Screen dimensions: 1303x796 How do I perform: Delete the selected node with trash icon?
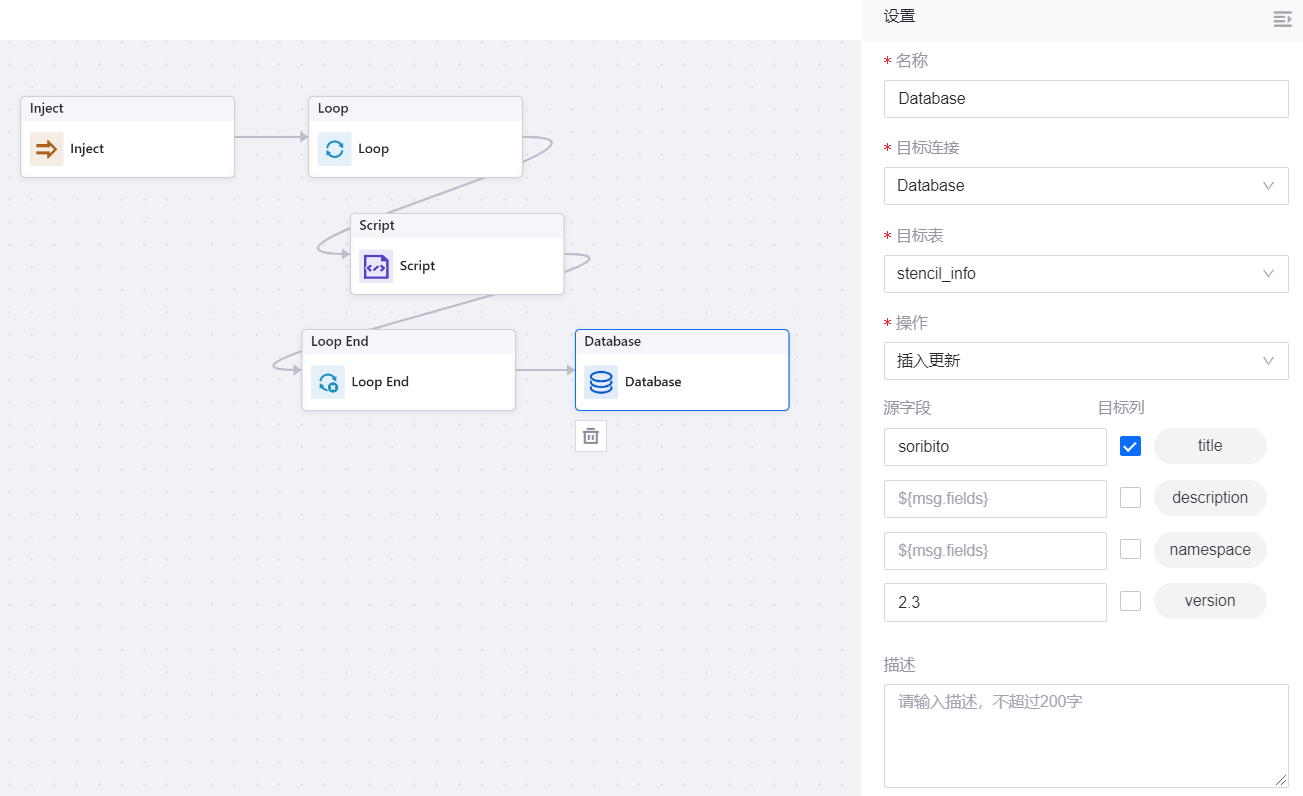(591, 436)
